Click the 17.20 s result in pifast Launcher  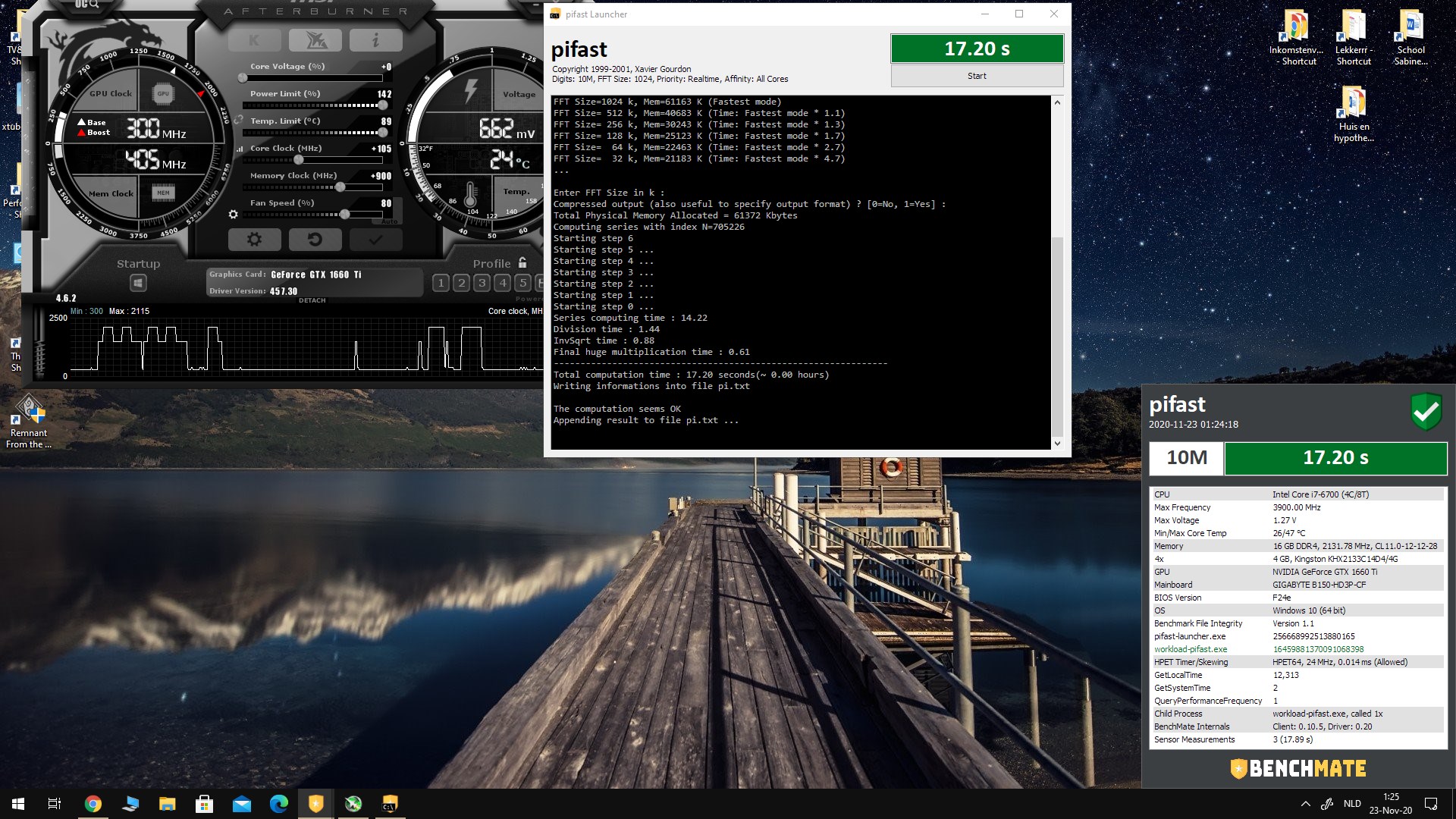977,49
